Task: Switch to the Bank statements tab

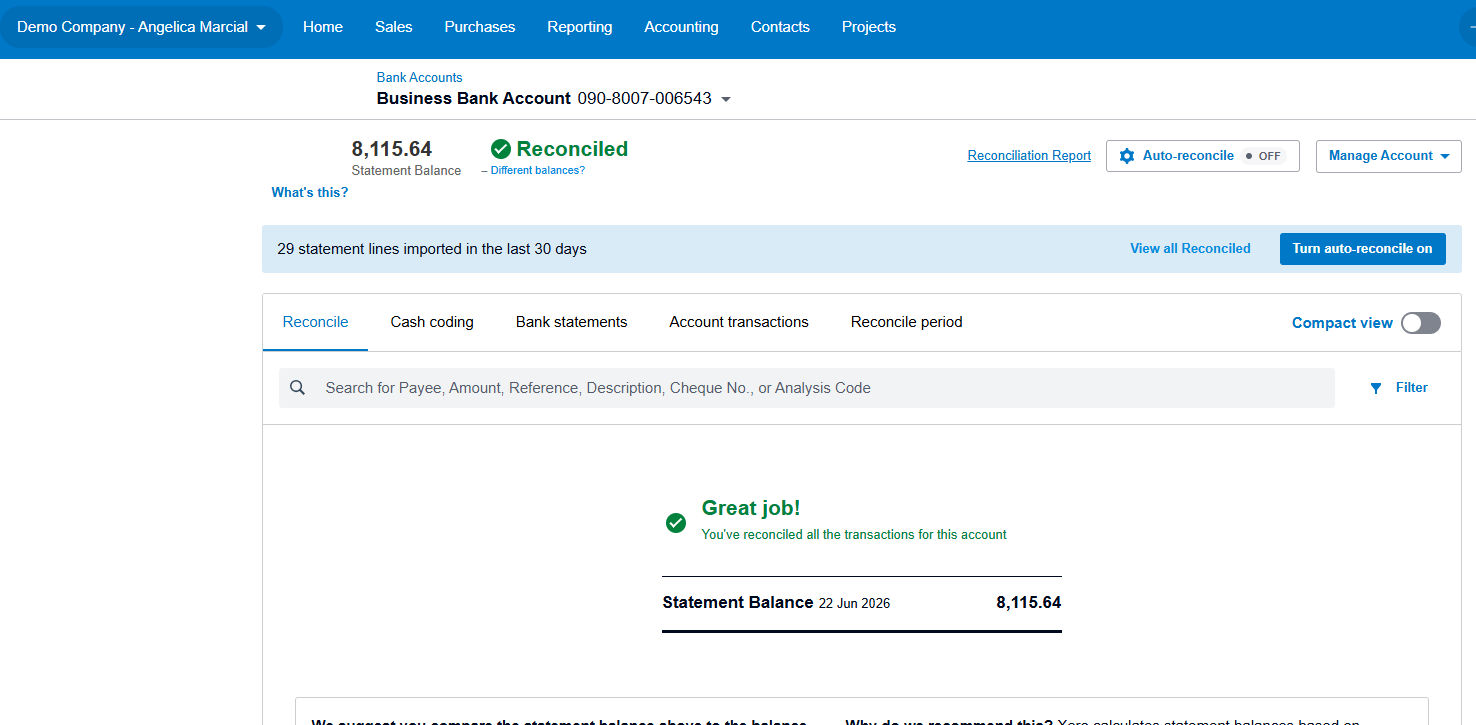Action: [x=572, y=322]
